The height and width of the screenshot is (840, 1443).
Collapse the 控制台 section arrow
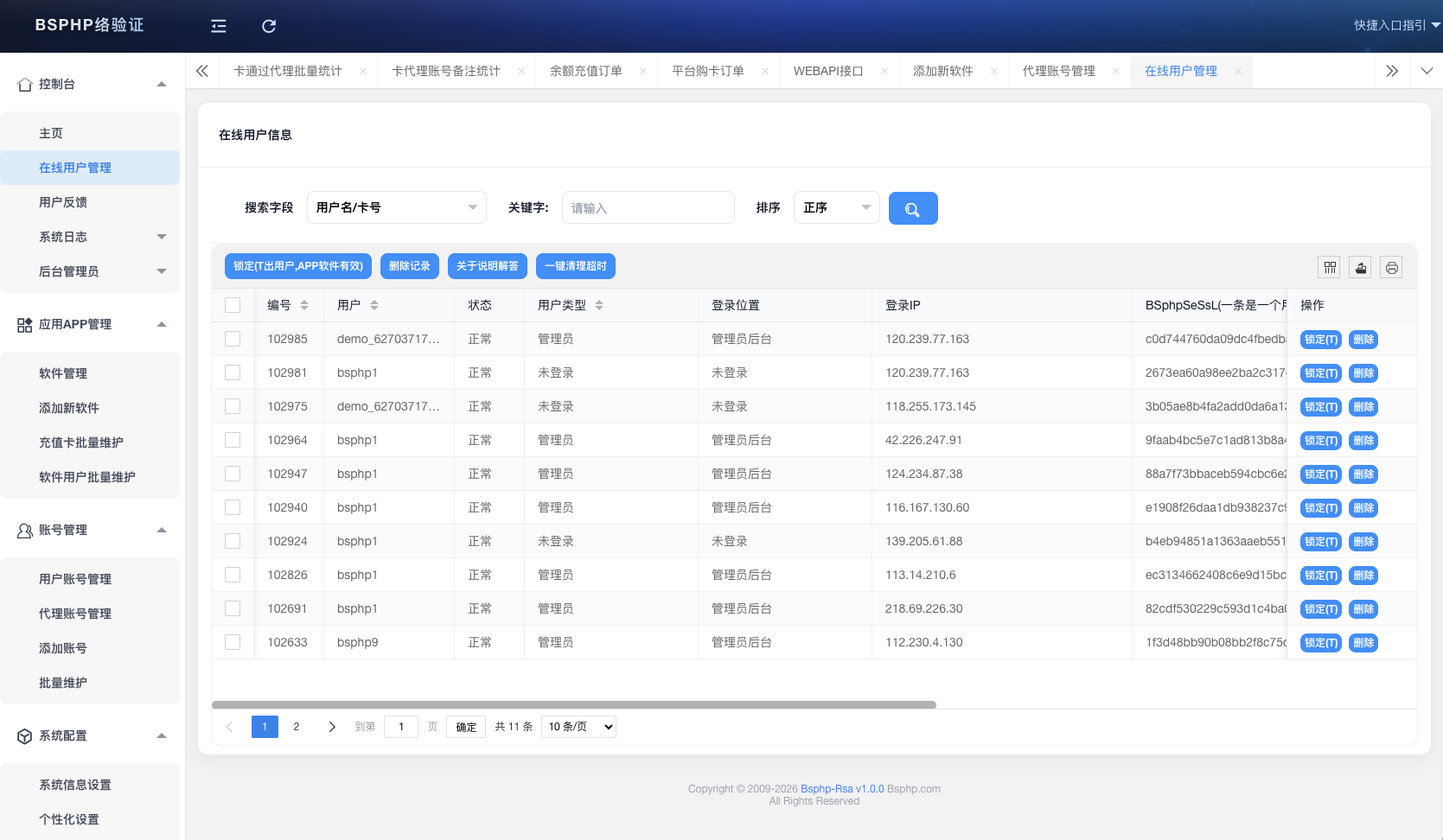162,84
